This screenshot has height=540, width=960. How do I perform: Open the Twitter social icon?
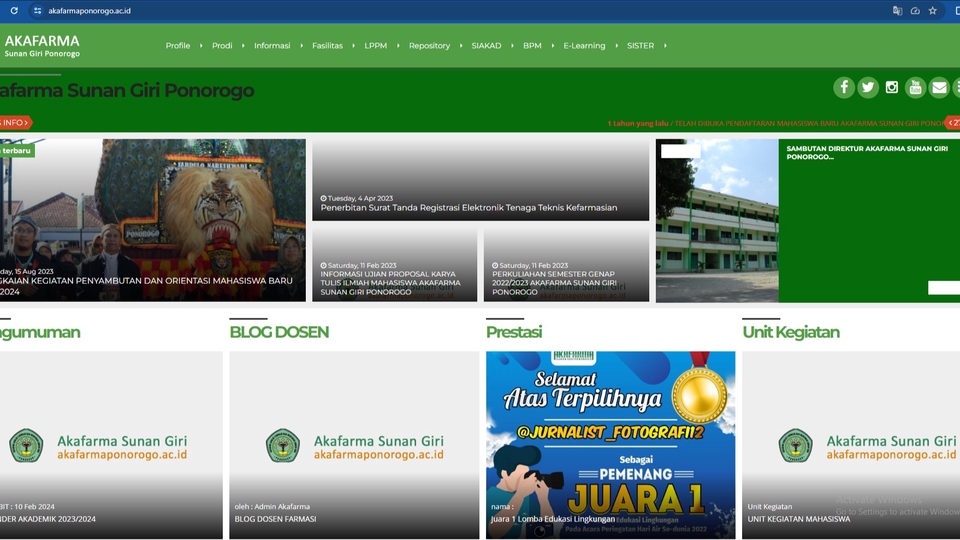point(868,88)
